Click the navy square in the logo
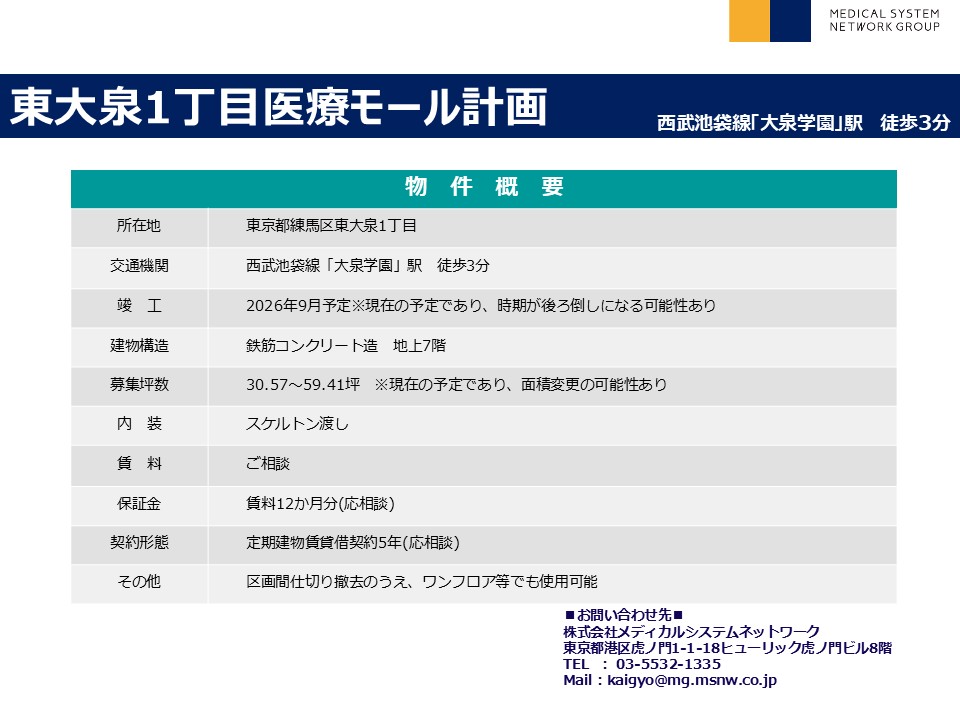Image resolution: width=960 pixels, height=720 pixels. [x=790, y=21]
